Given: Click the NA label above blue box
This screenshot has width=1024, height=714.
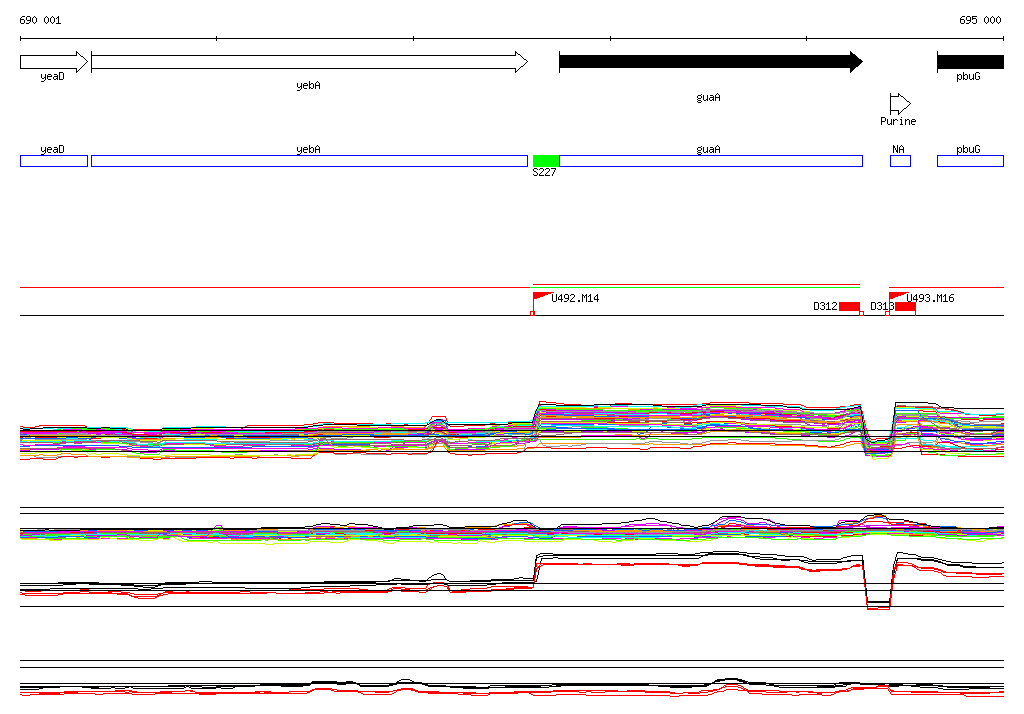Looking at the screenshot, I should [x=899, y=150].
